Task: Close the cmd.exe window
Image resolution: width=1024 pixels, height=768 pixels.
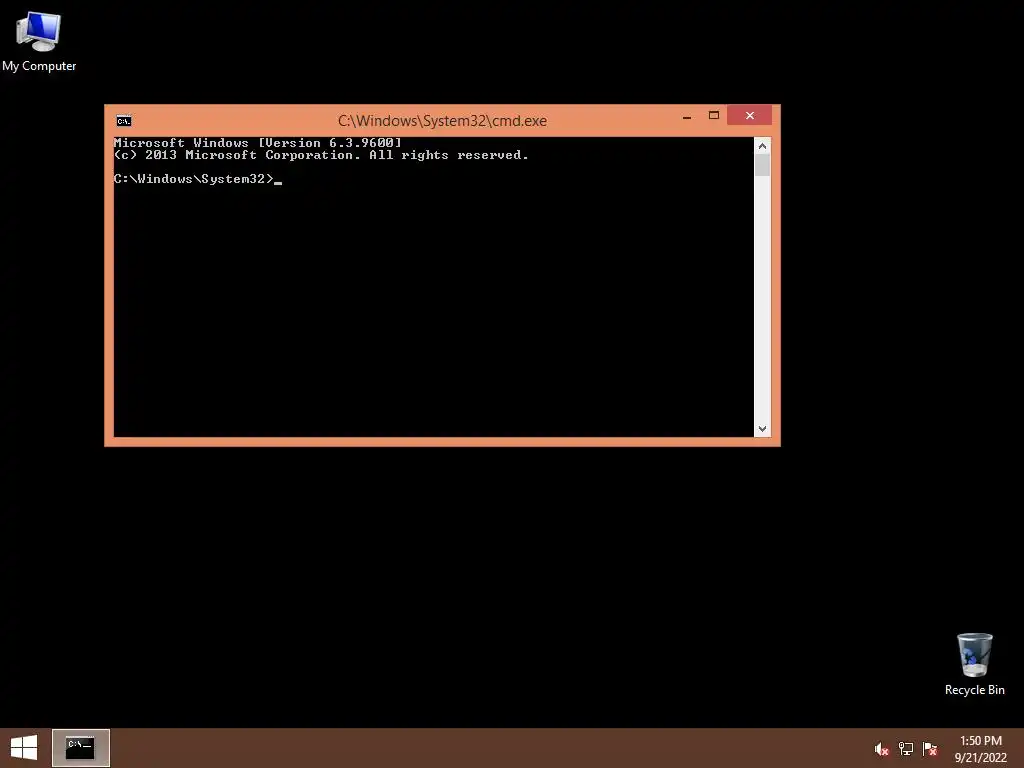Action: pos(750,116)
